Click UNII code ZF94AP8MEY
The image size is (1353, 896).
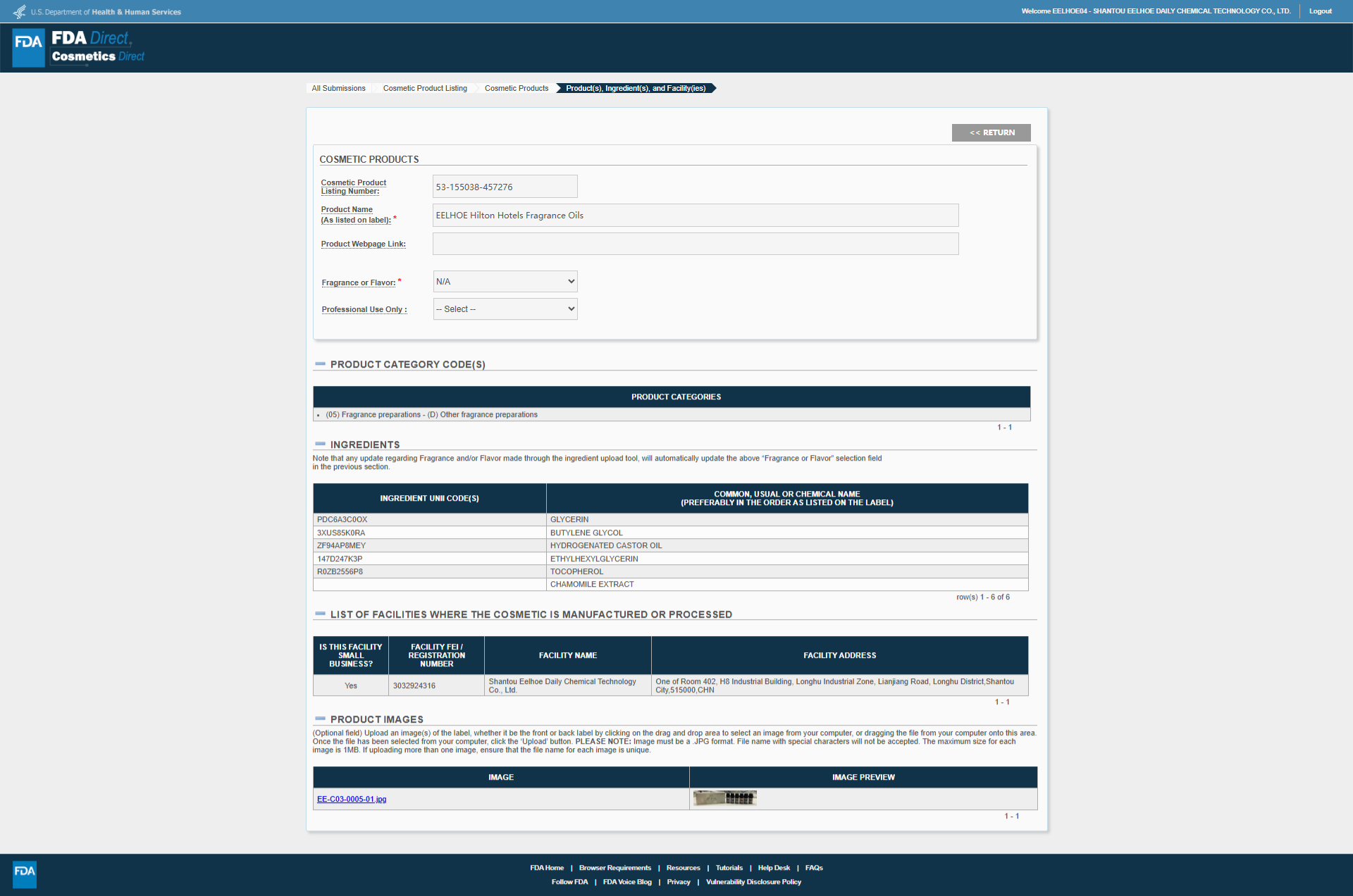341,546
